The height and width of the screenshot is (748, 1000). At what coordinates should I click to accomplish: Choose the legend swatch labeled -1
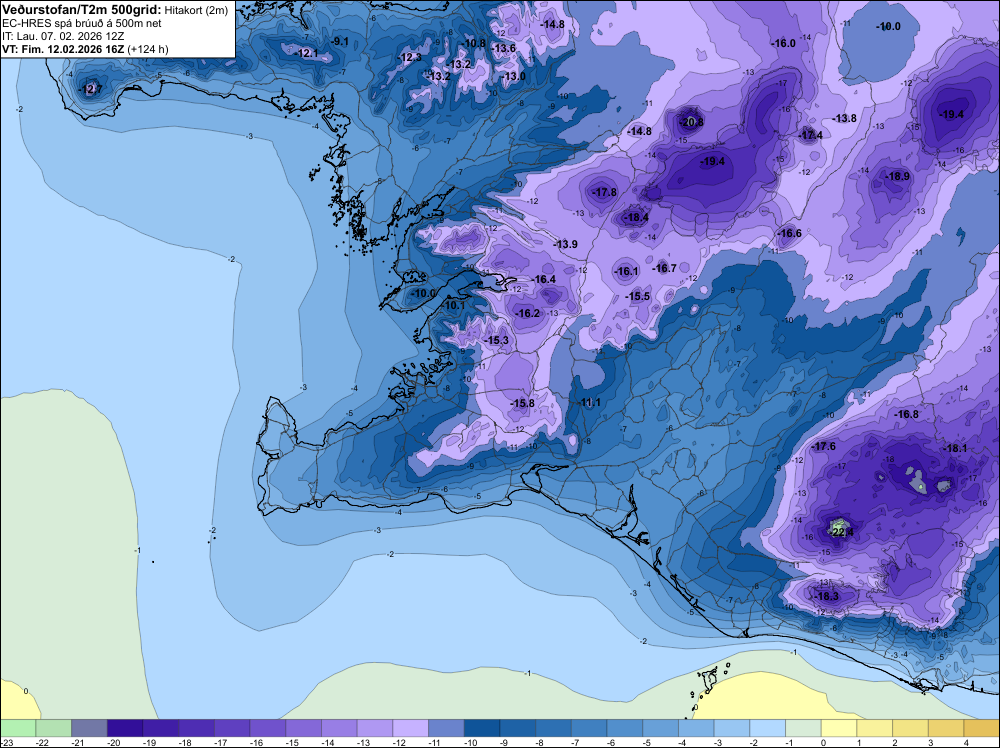[x=804, y=728]
